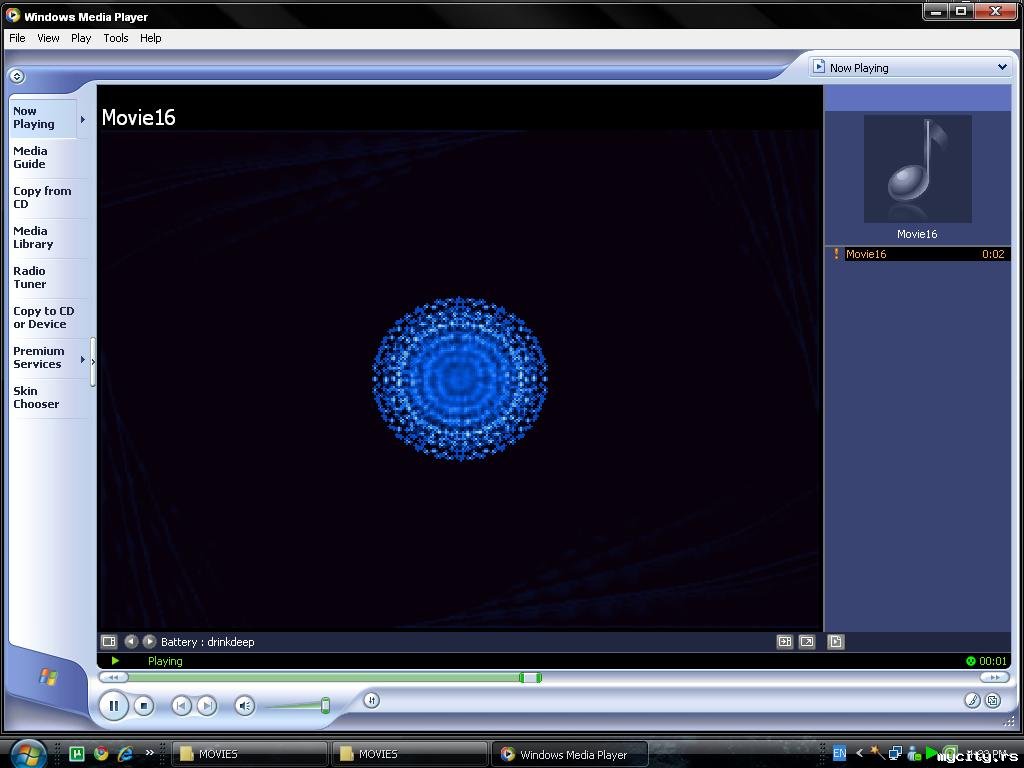Screen dimensions: 1024x768
Task: Click the fast forward button on the seek bar
Action: point(995,677)
